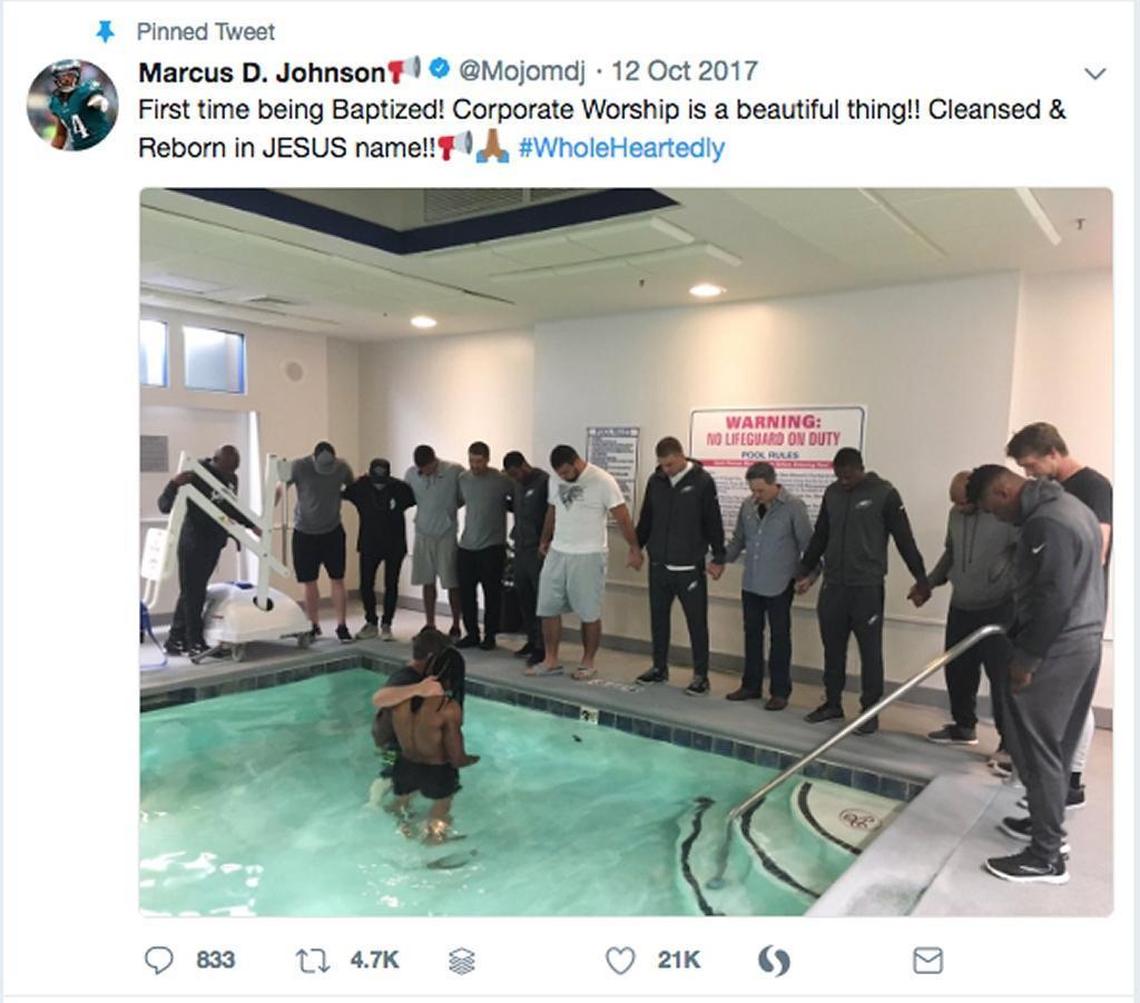Click the pinned tweet pushpin icon

click(106, 31)
